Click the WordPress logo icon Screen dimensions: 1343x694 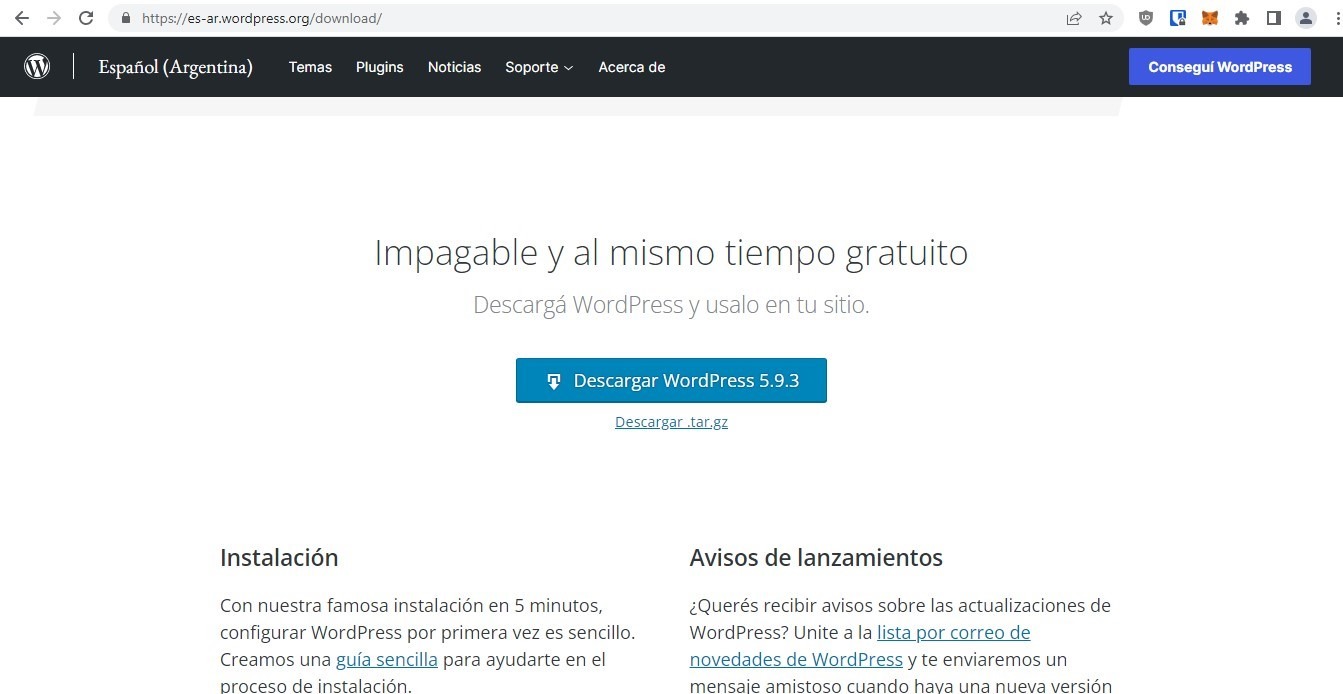(x=37, y=67)
